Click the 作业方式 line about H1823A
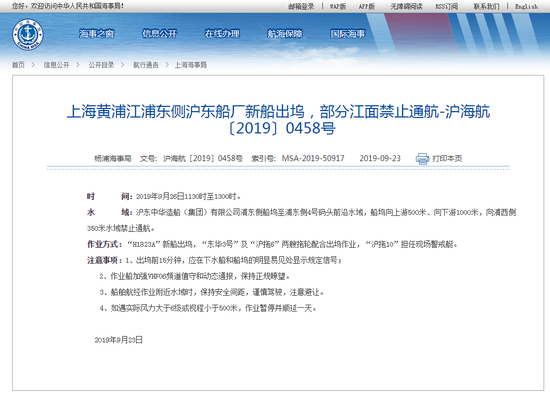 (272, 244)
